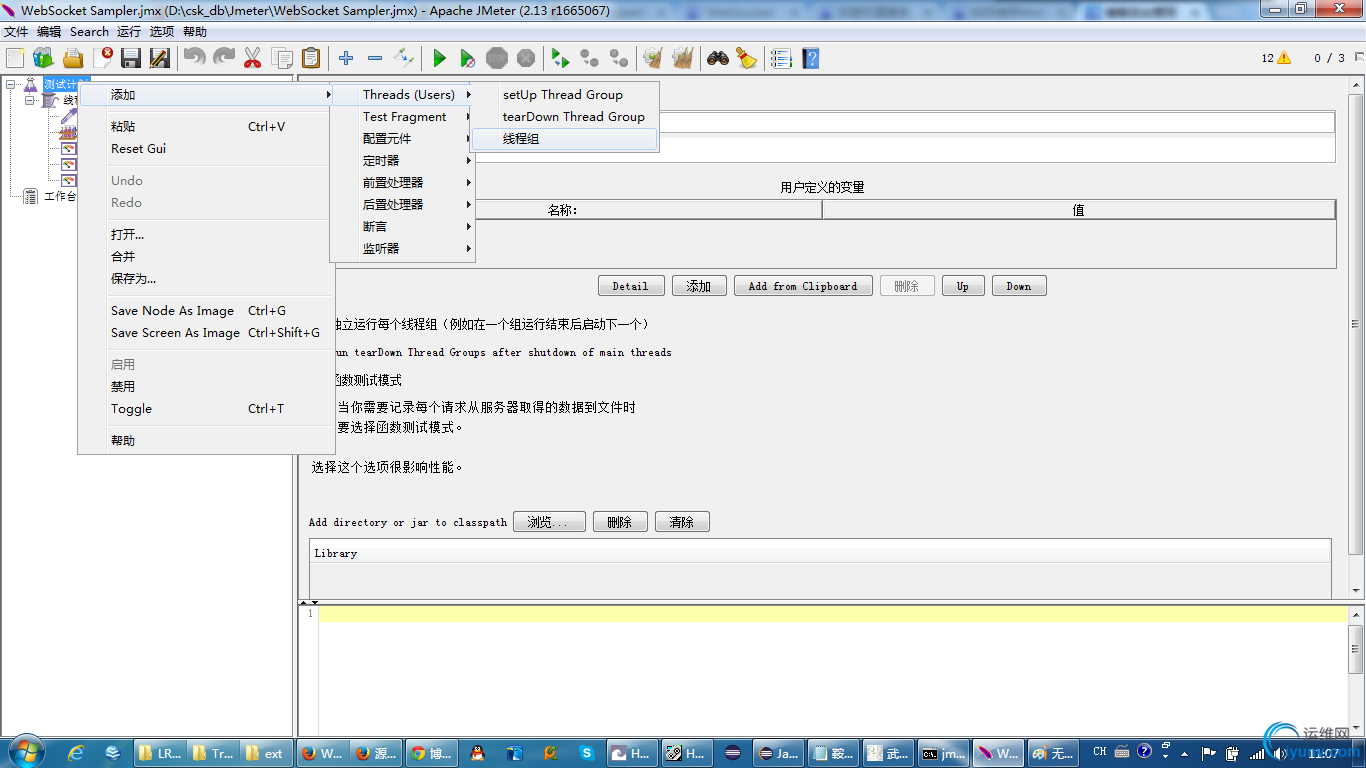This screenshot has height=768, width=1366.
Task: Expand the 监听器 submenu entry
Action: [x=402, y=249]
